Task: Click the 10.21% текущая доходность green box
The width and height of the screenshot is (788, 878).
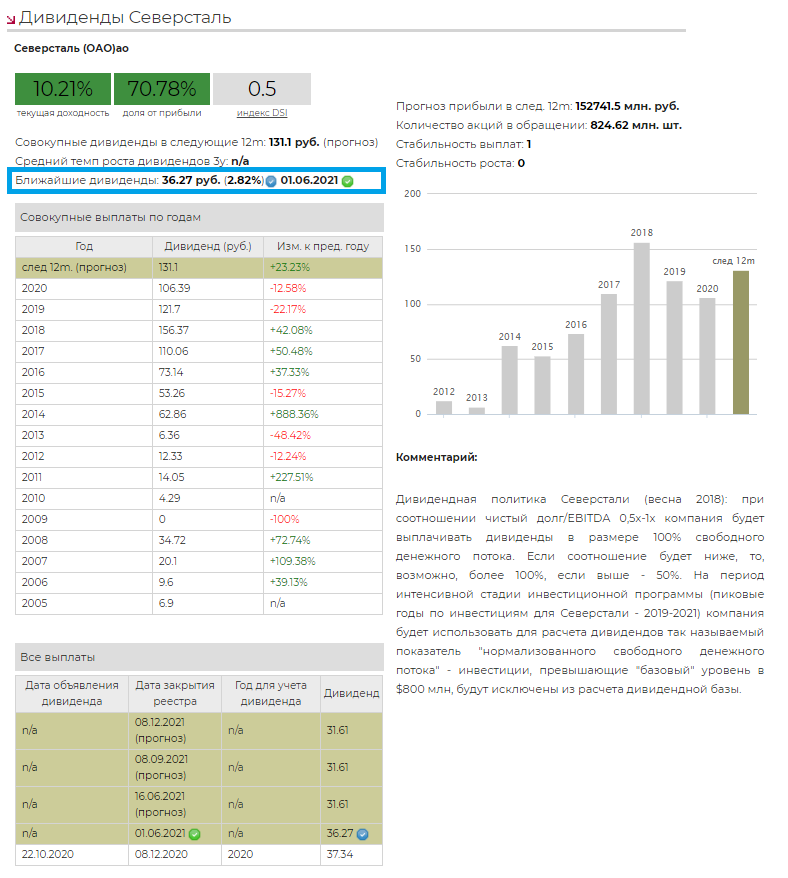Action: (x=63, y=88)
